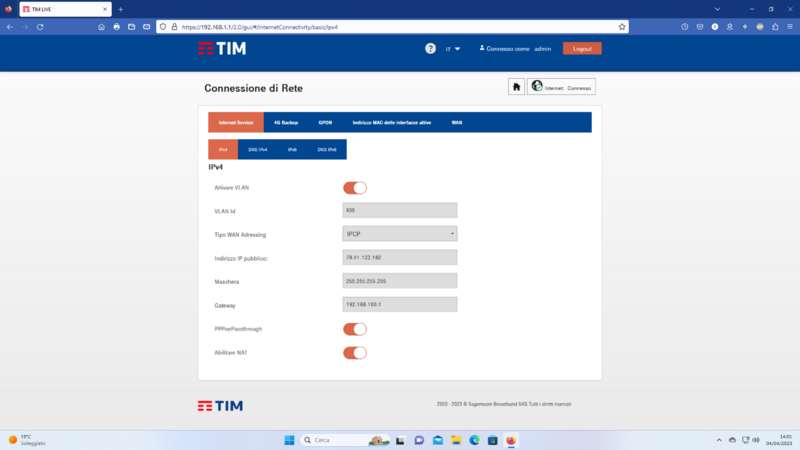
Task: Open a new browser tab with plus icon
Action: (x=120, y=9)
